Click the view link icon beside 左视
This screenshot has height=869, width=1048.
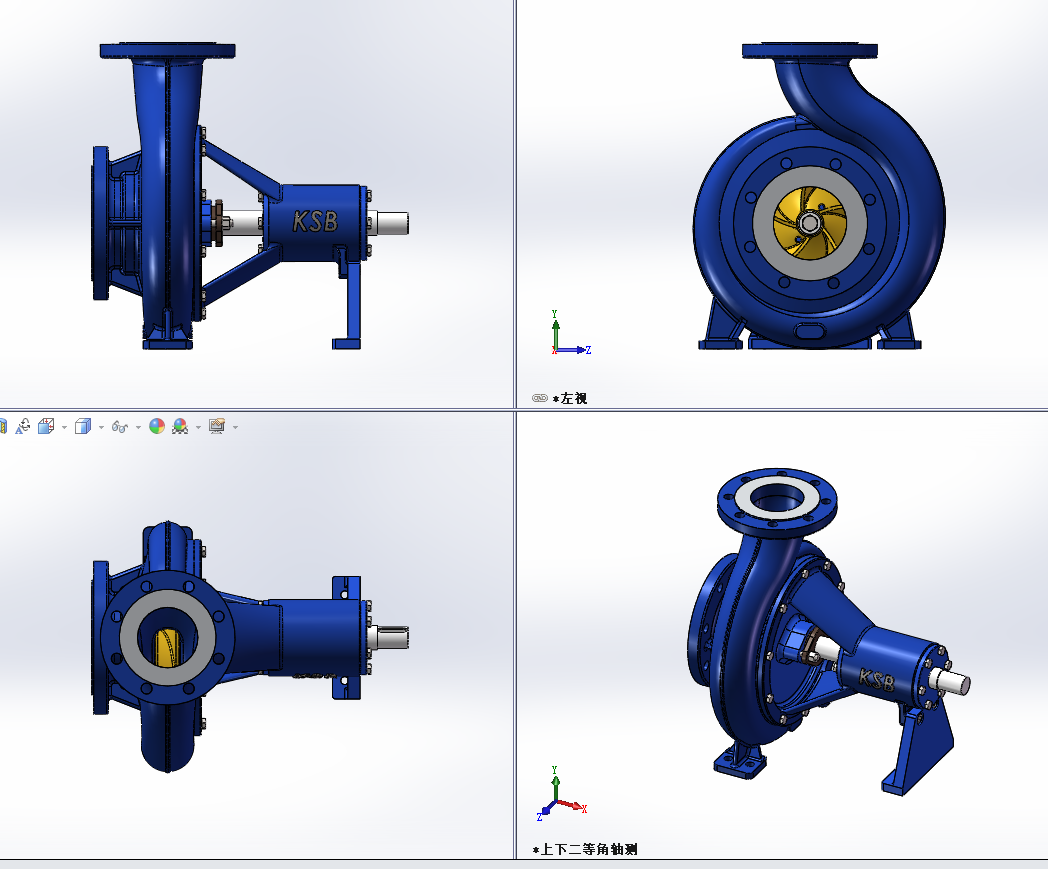pos(539,398)
